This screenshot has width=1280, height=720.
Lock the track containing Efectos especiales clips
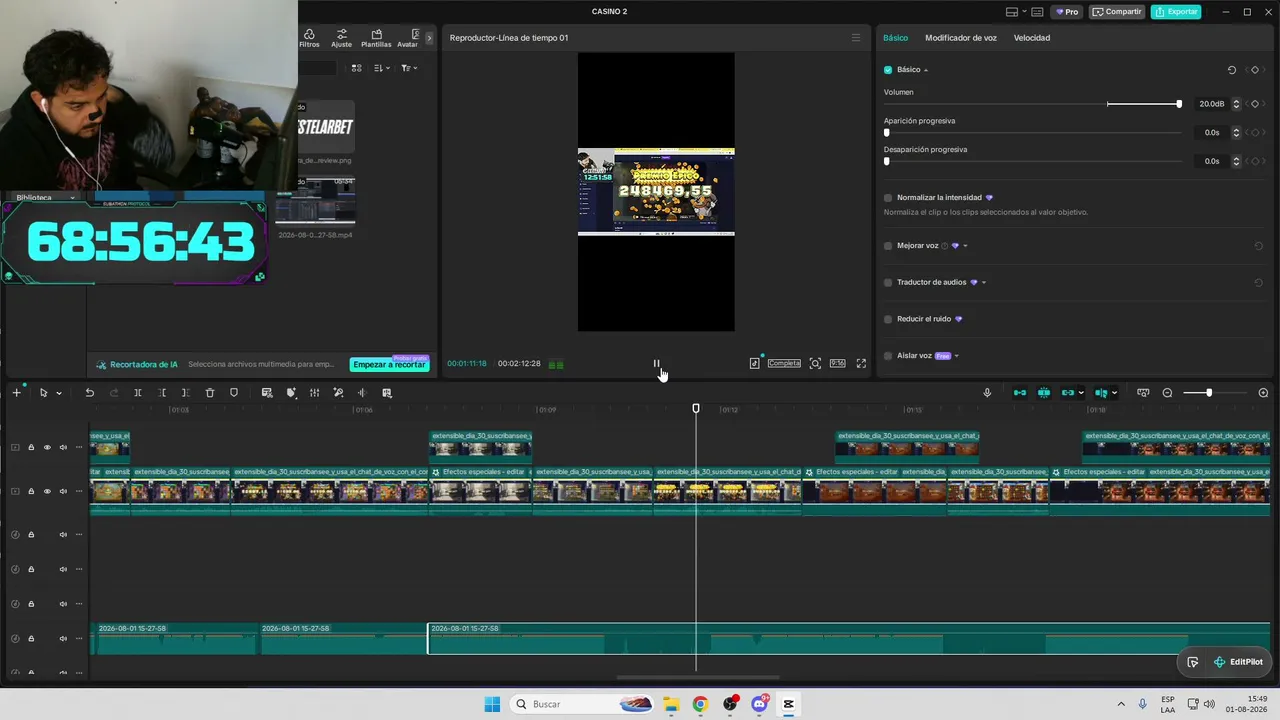(x=31, y=491)
